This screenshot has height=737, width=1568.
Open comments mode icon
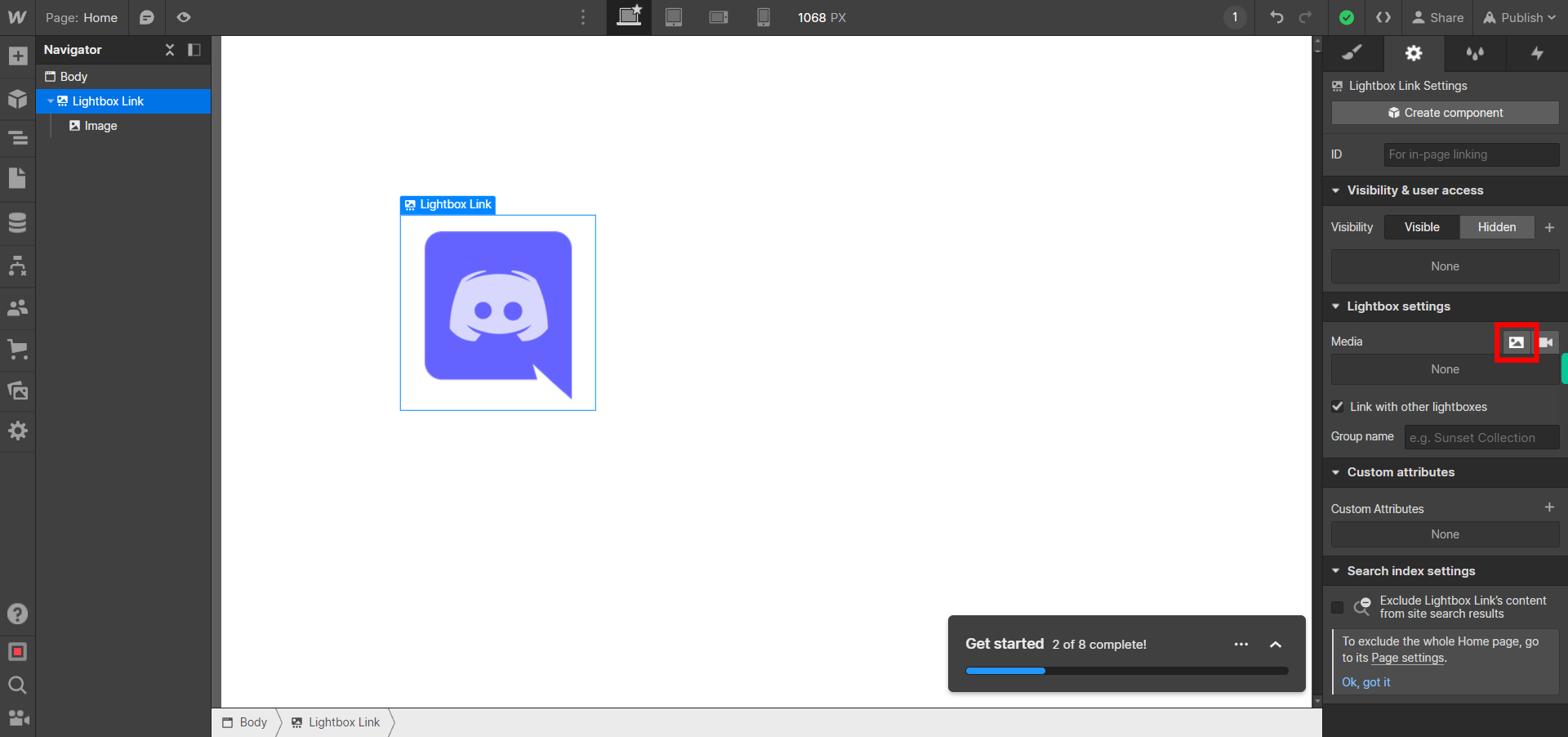coord(147,17)
